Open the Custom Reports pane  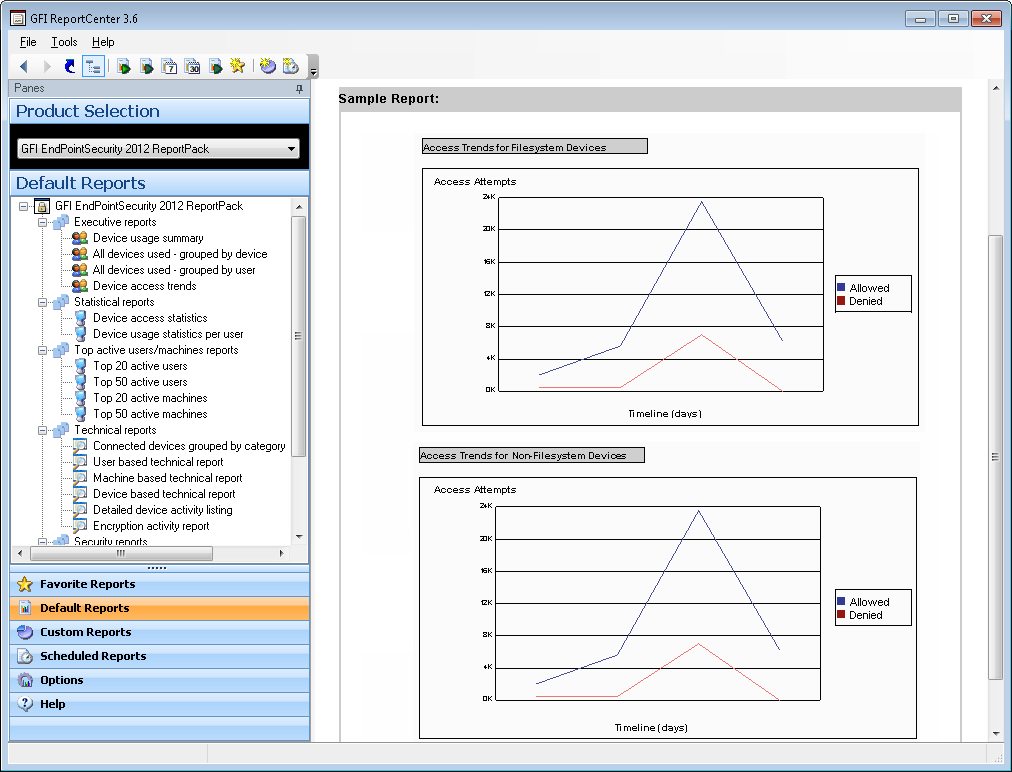[x=85, y=632]
